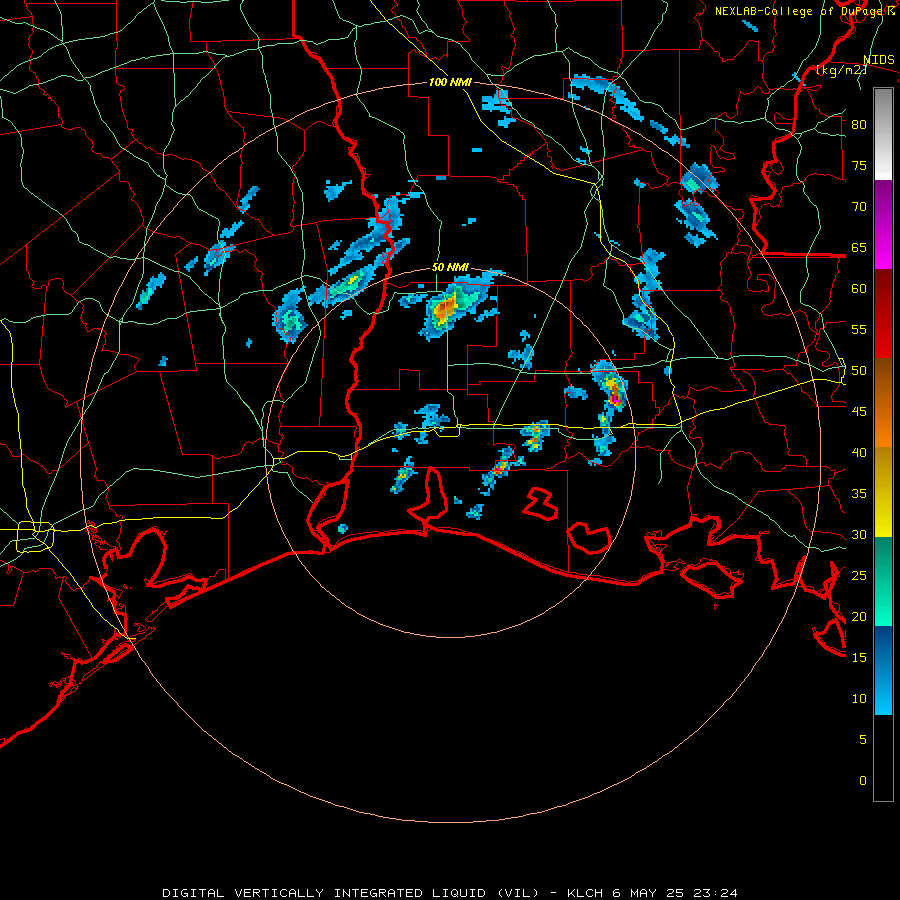Click the 80 value on the color scale
The height and width of the screenshot is (900, 900).
(x=859, y=125)
